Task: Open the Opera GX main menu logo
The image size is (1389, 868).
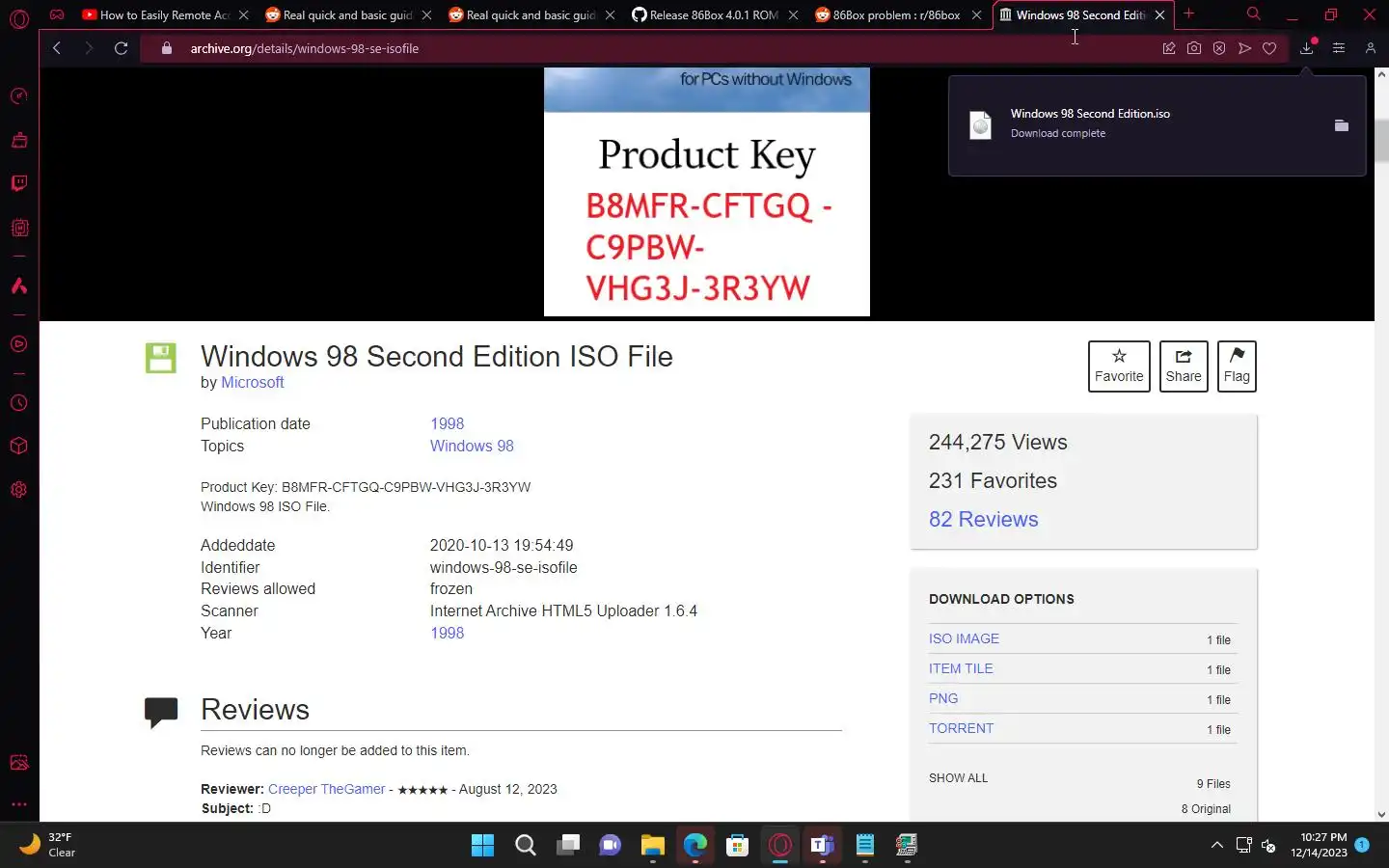Action: (18, 17)
